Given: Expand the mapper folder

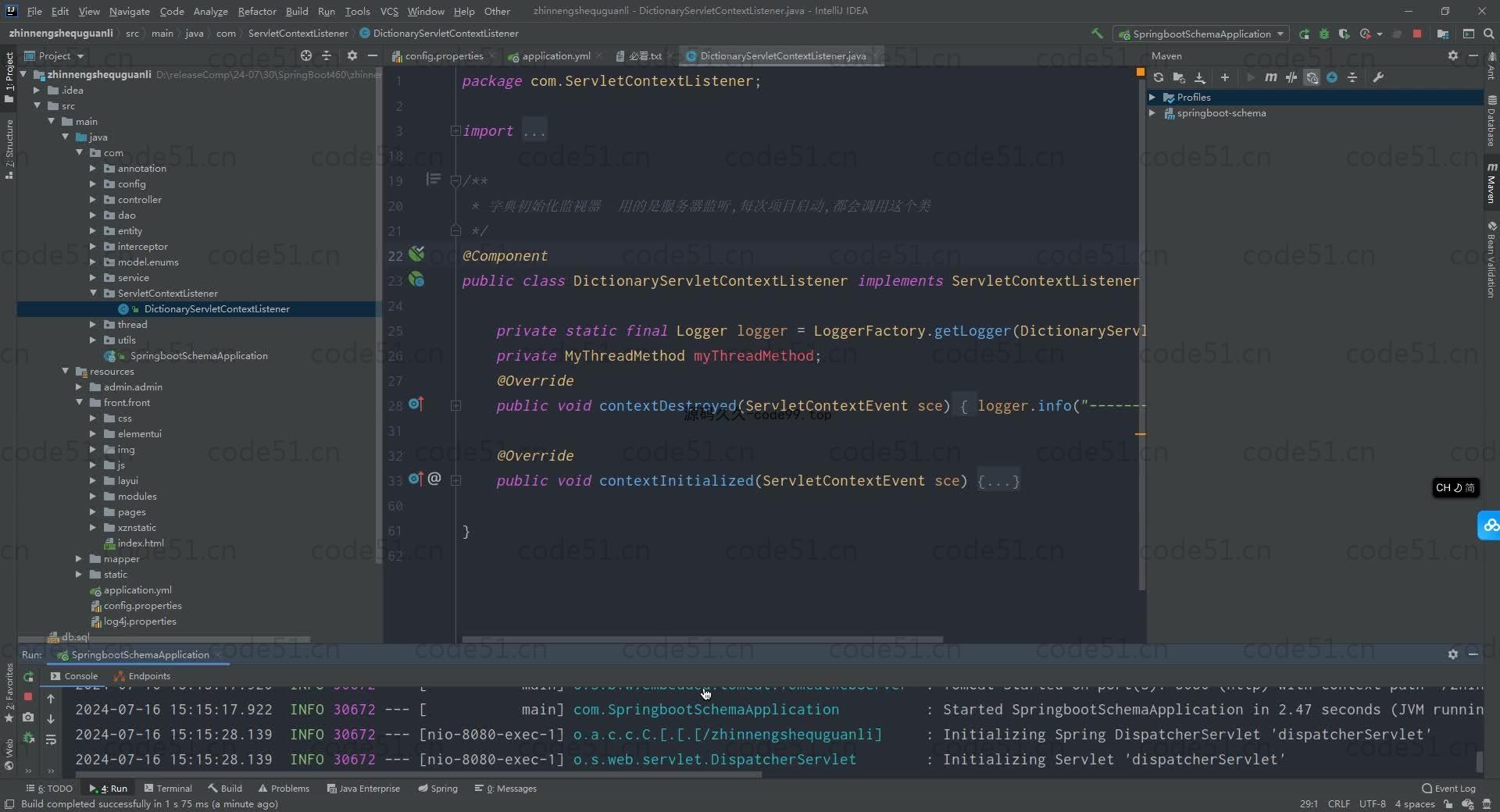Looking at the screenshot, I should click(79, 558).
